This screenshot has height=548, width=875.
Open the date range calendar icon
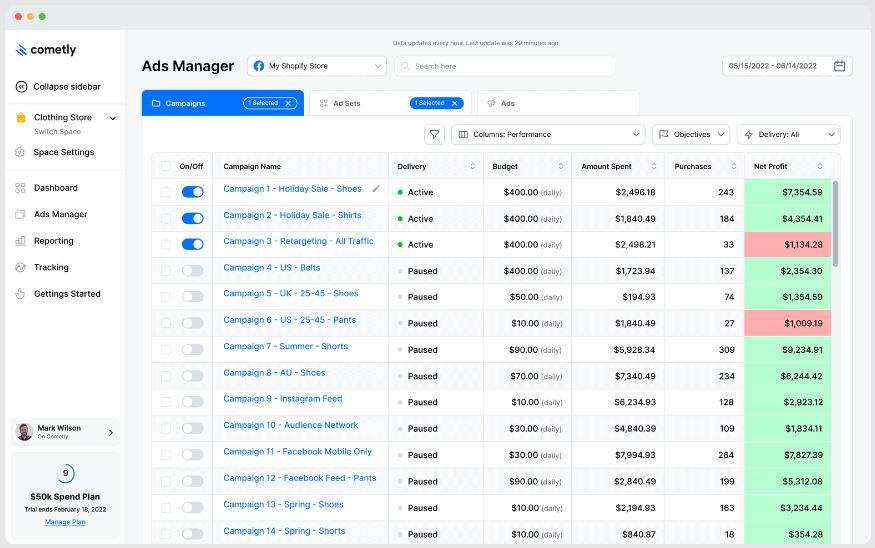coord(839,66)
